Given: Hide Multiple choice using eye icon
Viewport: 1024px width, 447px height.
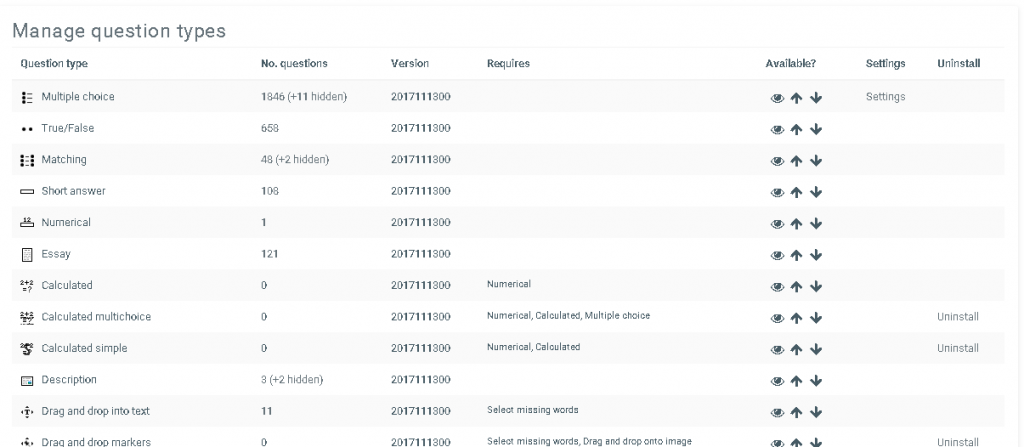Looking at the screenshot, I should click(x=776, y=98).
